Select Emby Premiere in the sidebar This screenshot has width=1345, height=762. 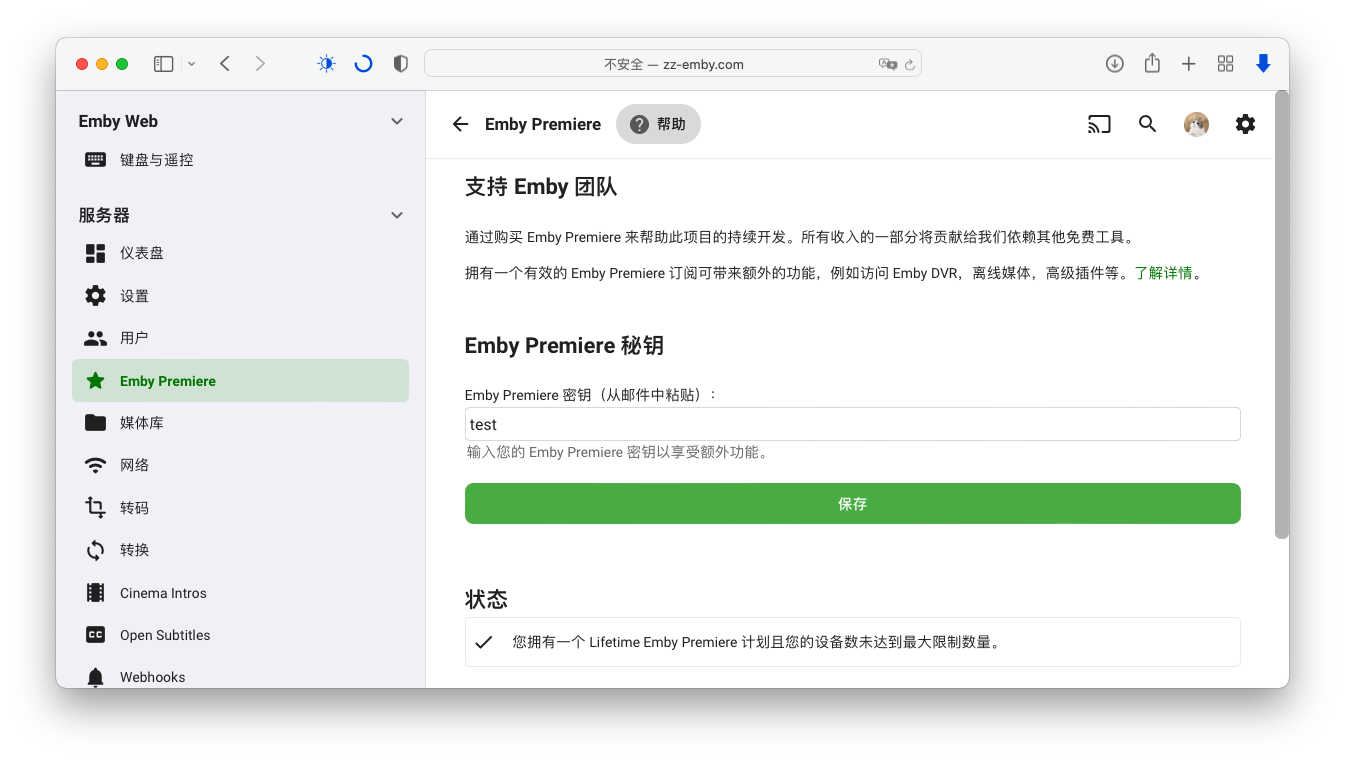[x=240, y=381]
